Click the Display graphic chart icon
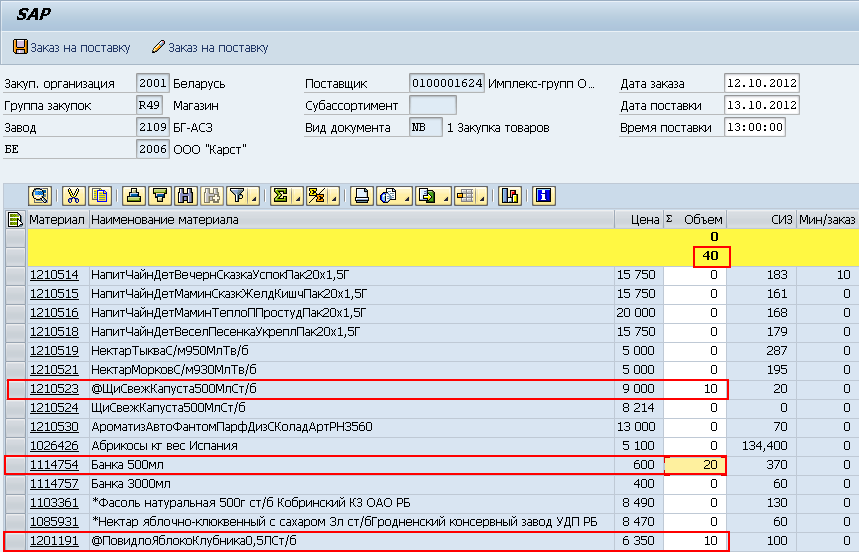 point(509,196)
